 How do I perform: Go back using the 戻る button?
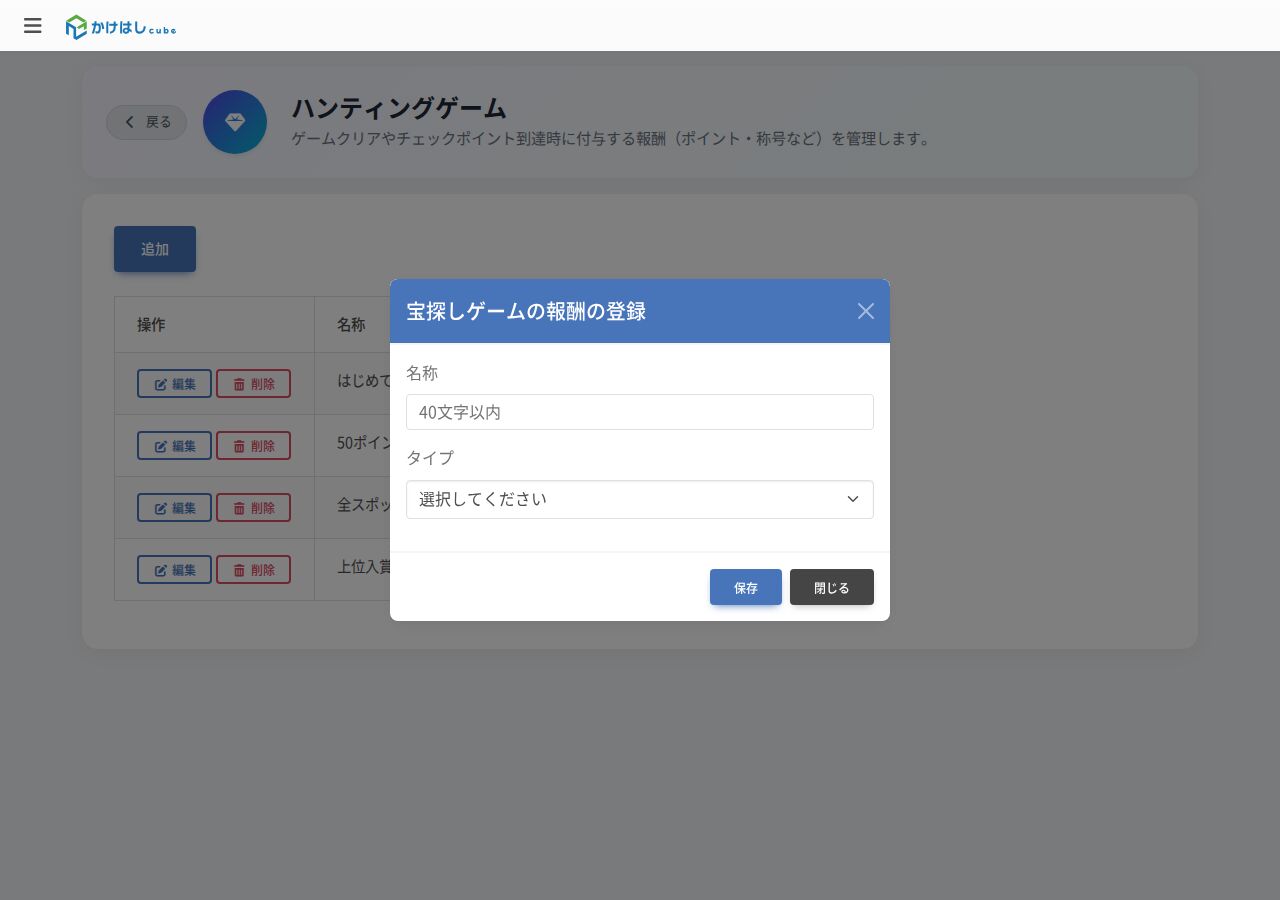(147, 122)
